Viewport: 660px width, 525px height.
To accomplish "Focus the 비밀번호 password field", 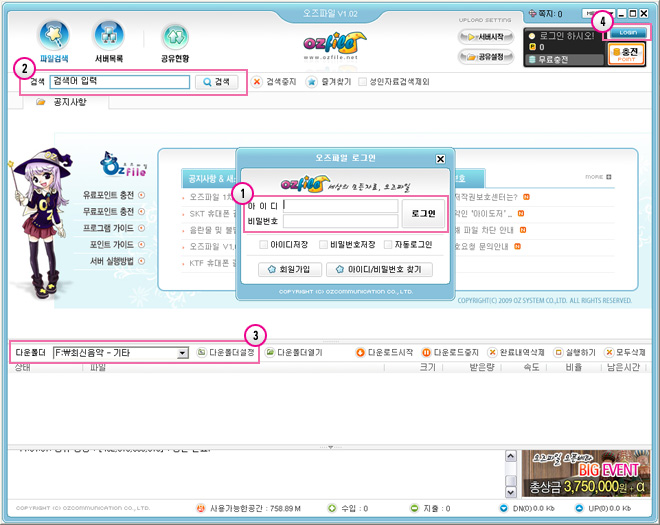I will [x=341, y=221].
